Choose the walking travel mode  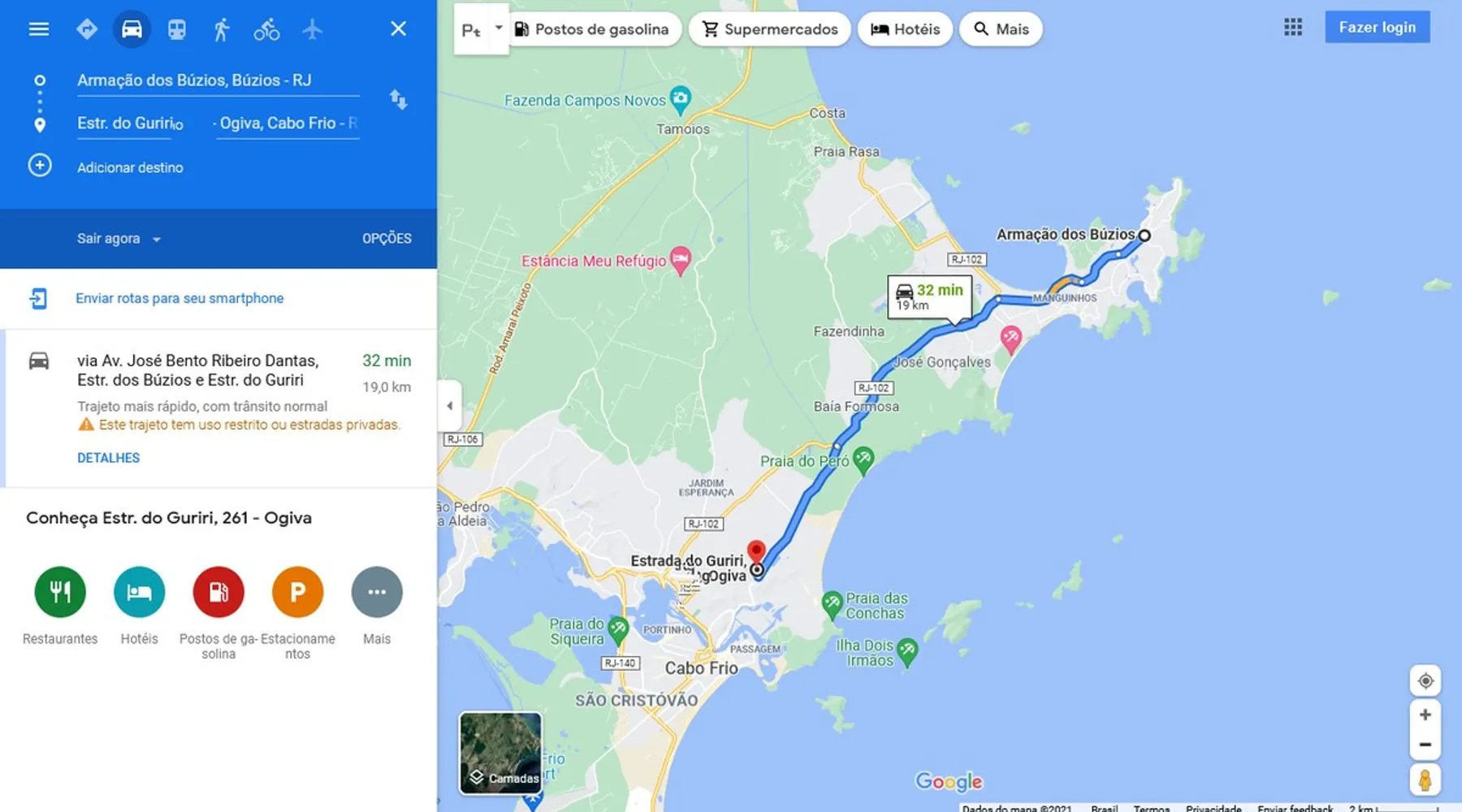[221, 29]
